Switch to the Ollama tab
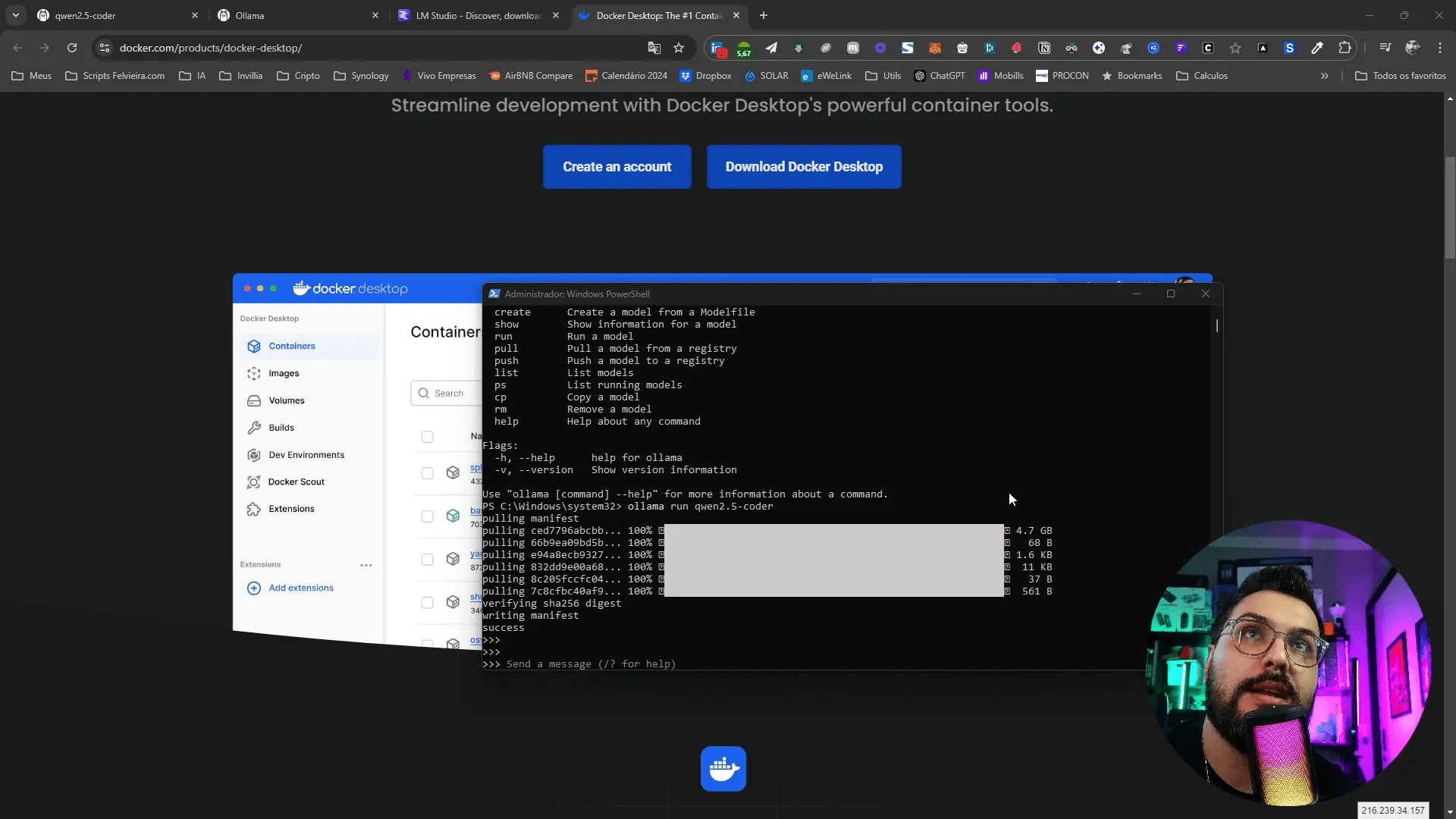1456x819 pixels. (x=298, y=15)
